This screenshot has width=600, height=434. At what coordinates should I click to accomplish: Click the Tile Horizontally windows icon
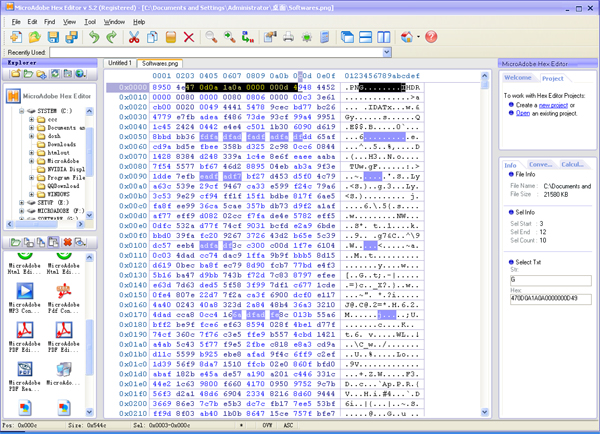[366, 37]
